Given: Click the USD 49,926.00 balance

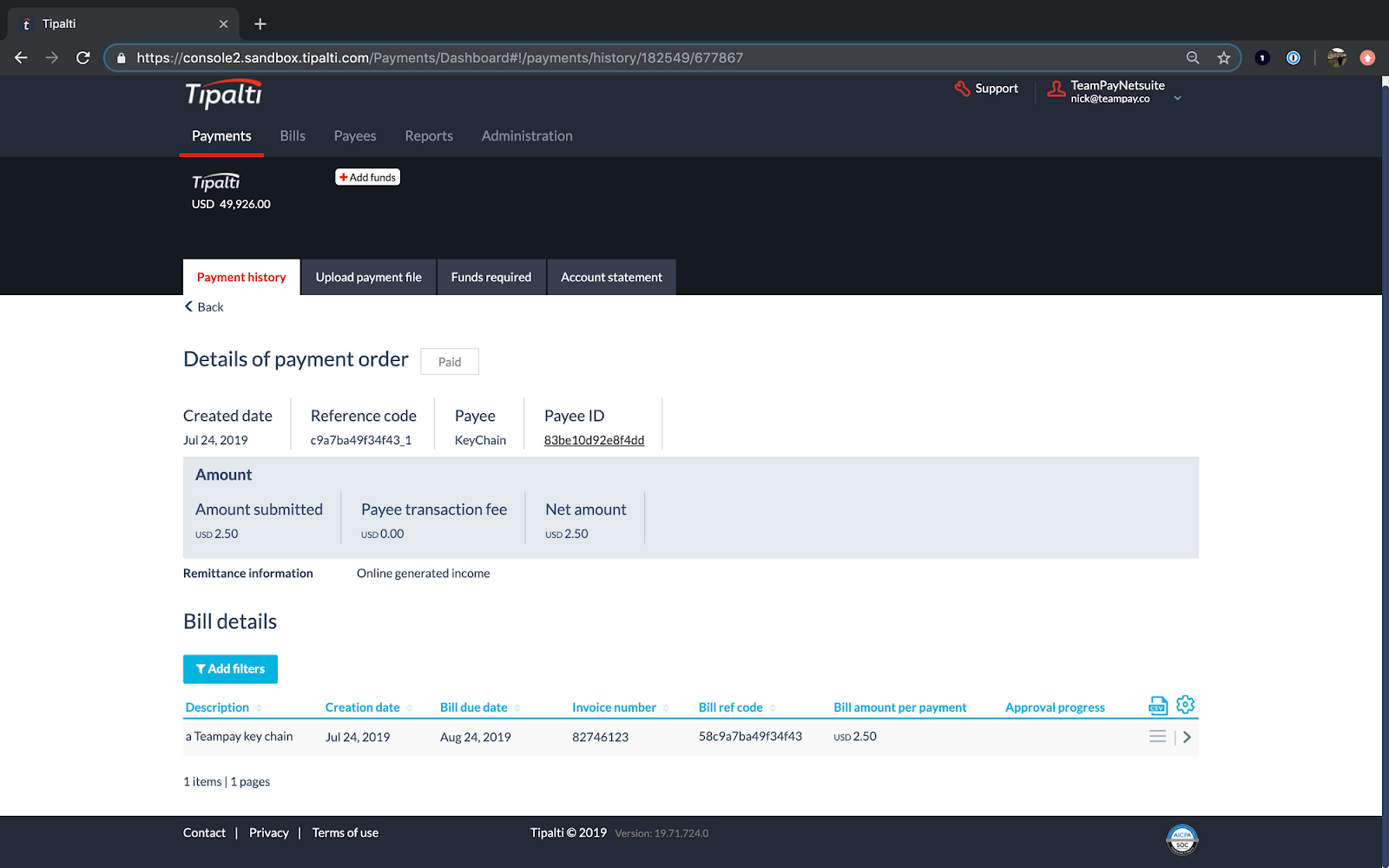Looking at the screenshot, I should point(231,204).
